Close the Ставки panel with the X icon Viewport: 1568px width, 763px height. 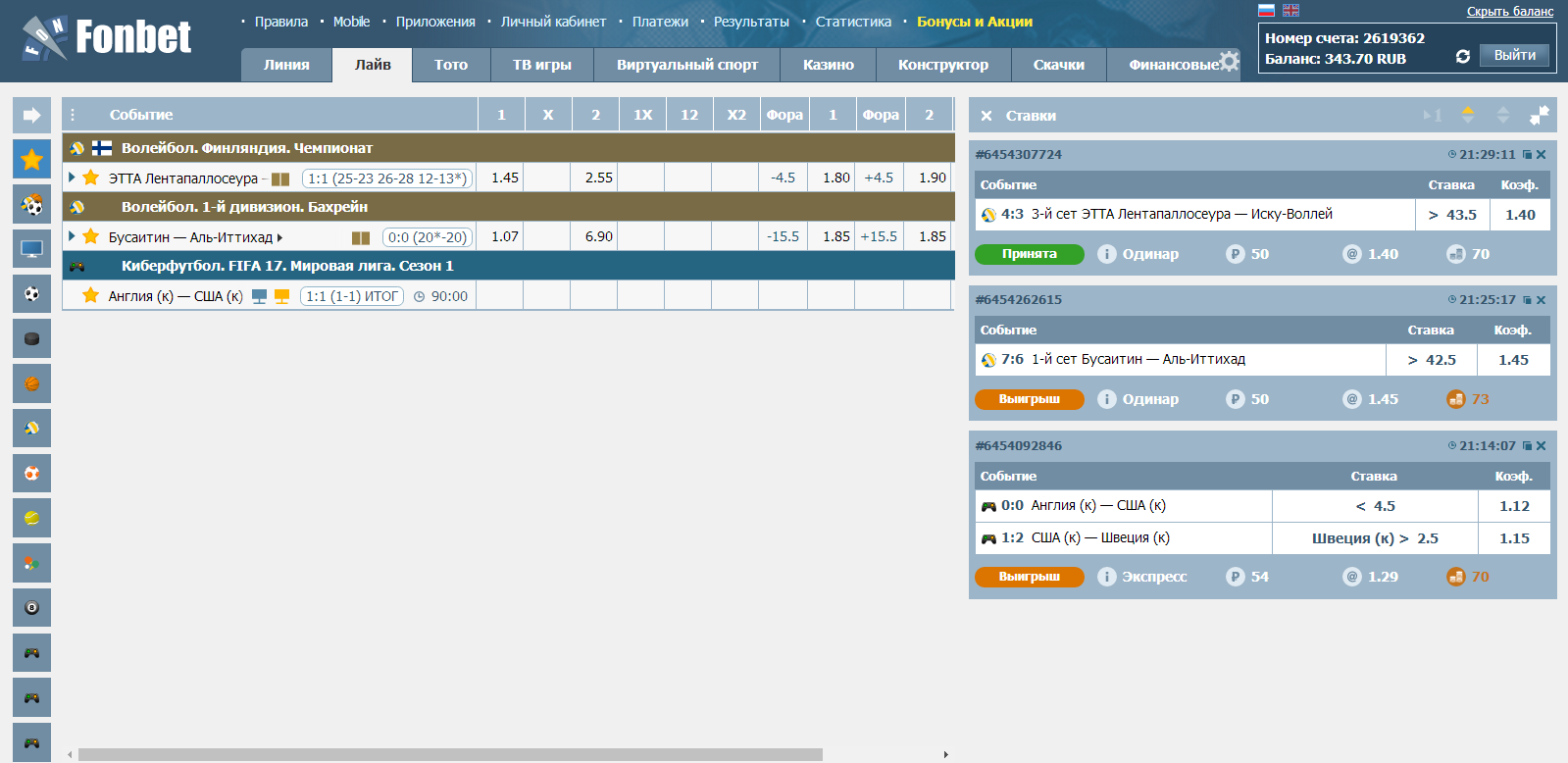(x=986, y=116)
